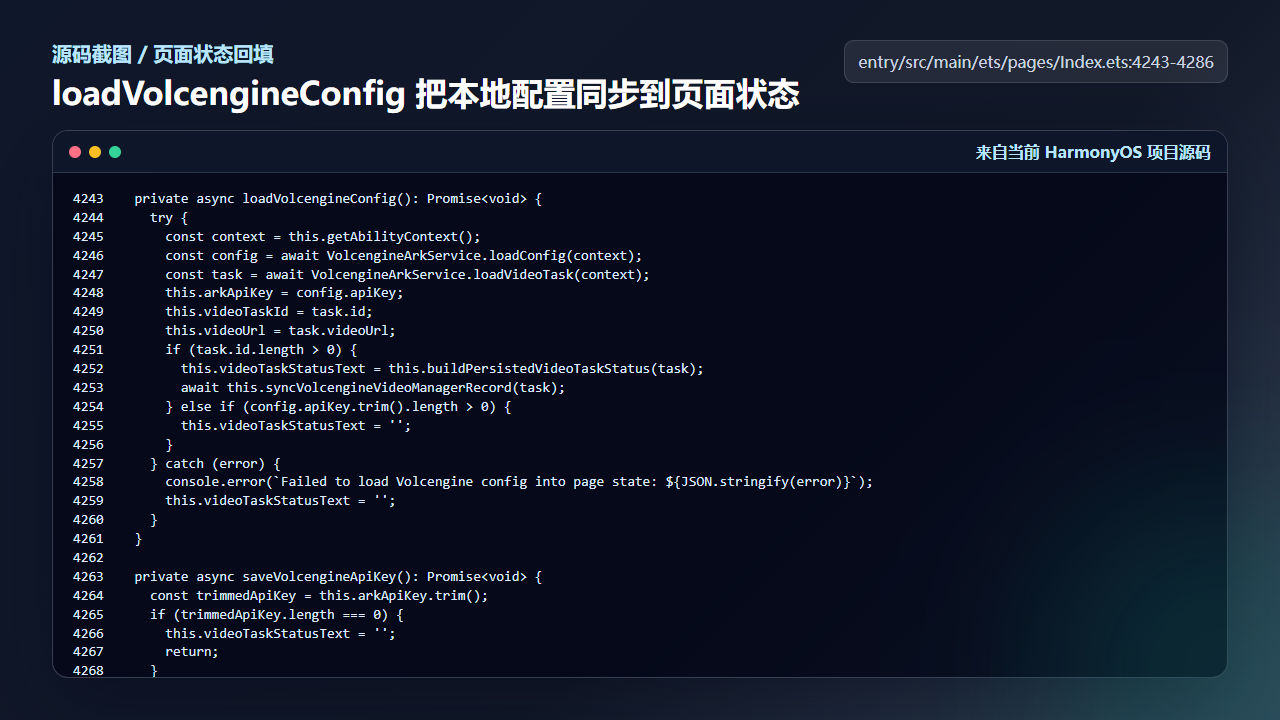Screen dimensions: 1280x720
Task: Click line number 4268
Action: (88, 671)
